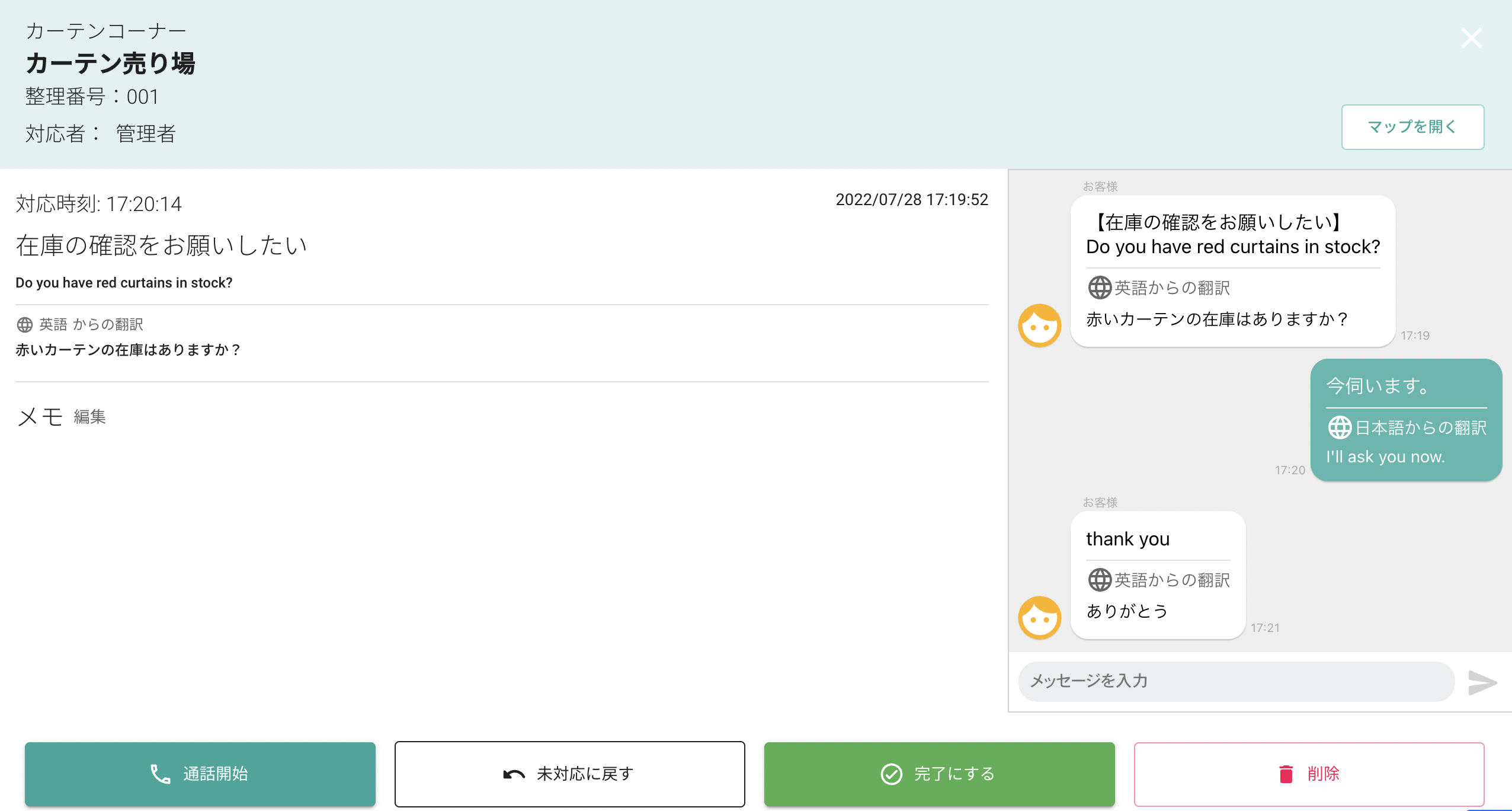The width and height of the screenshot is (1512, 811).
Task: Click the 編集 link next to メモ
Action: pos(90,417)
